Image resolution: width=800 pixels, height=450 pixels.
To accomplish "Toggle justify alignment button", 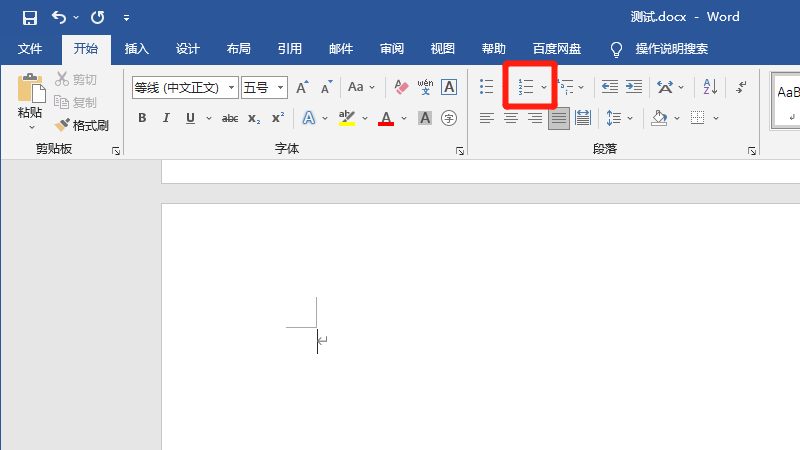I will click(x=559, y=118).
